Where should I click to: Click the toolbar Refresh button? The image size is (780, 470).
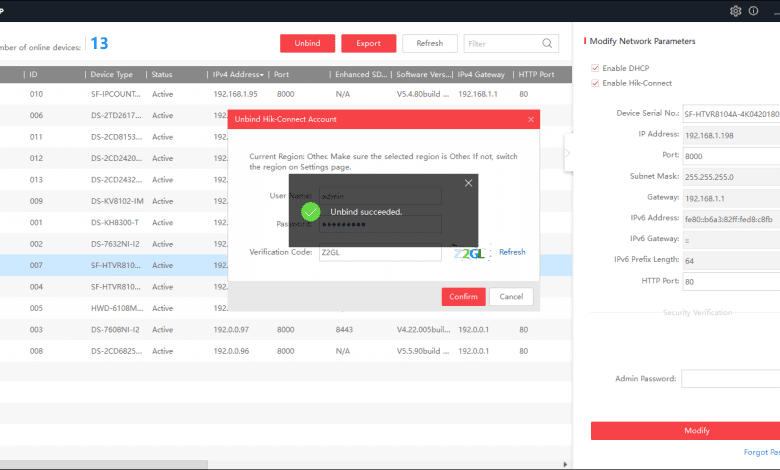point(430,43)
